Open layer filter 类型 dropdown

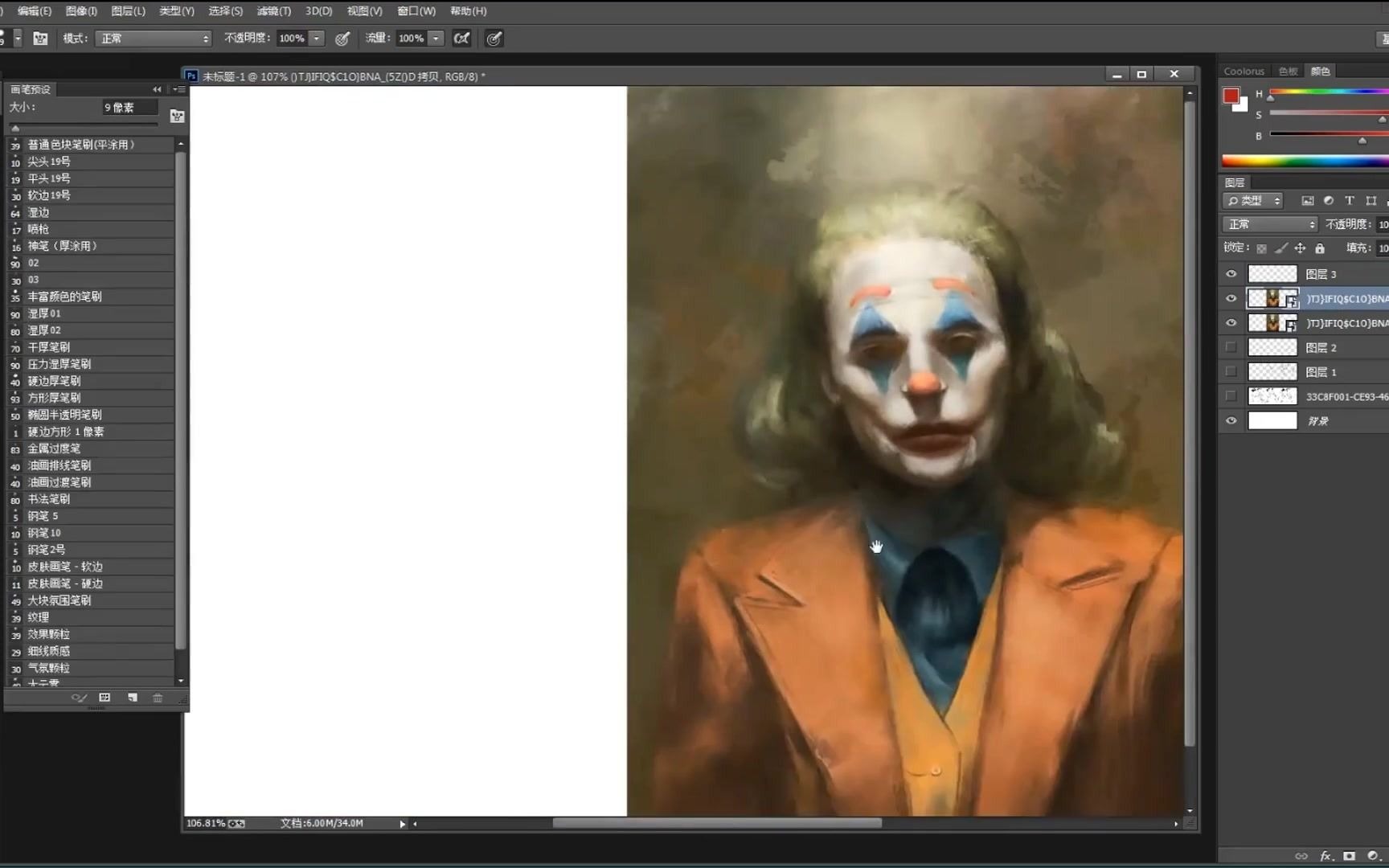(1252, 200)
